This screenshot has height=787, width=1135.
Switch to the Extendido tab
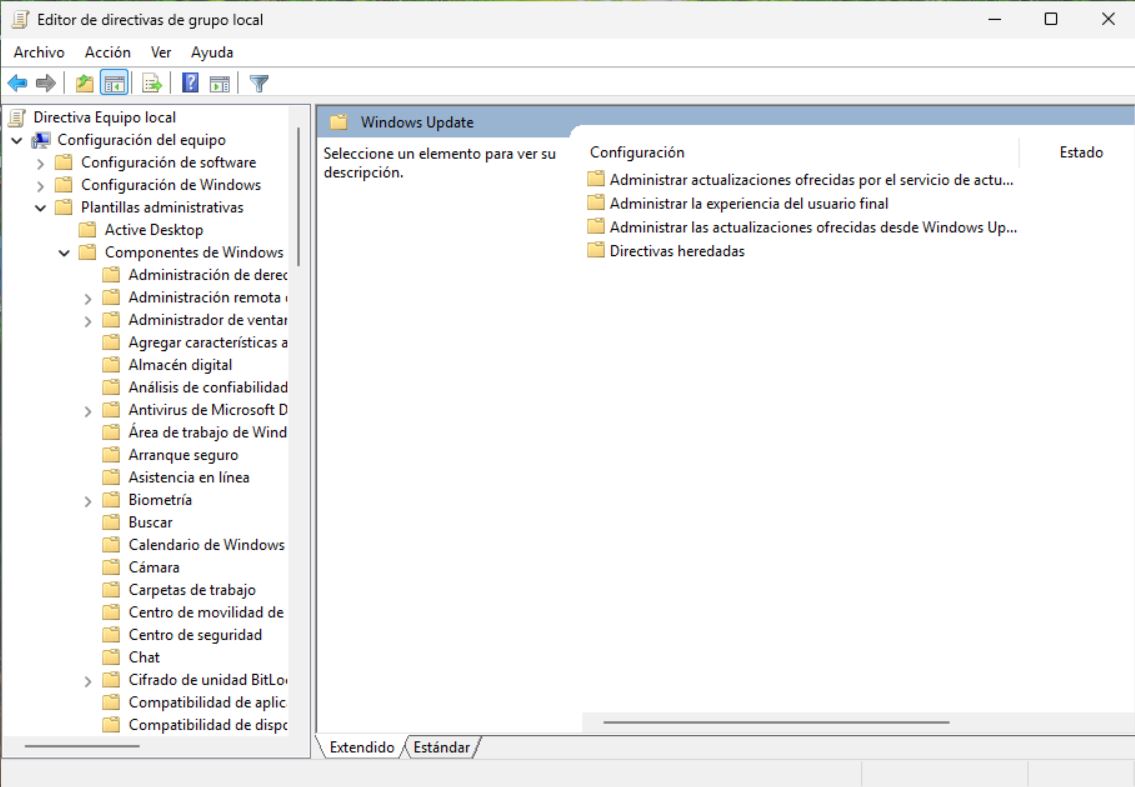pyautogui.click(x=360, y=746)
